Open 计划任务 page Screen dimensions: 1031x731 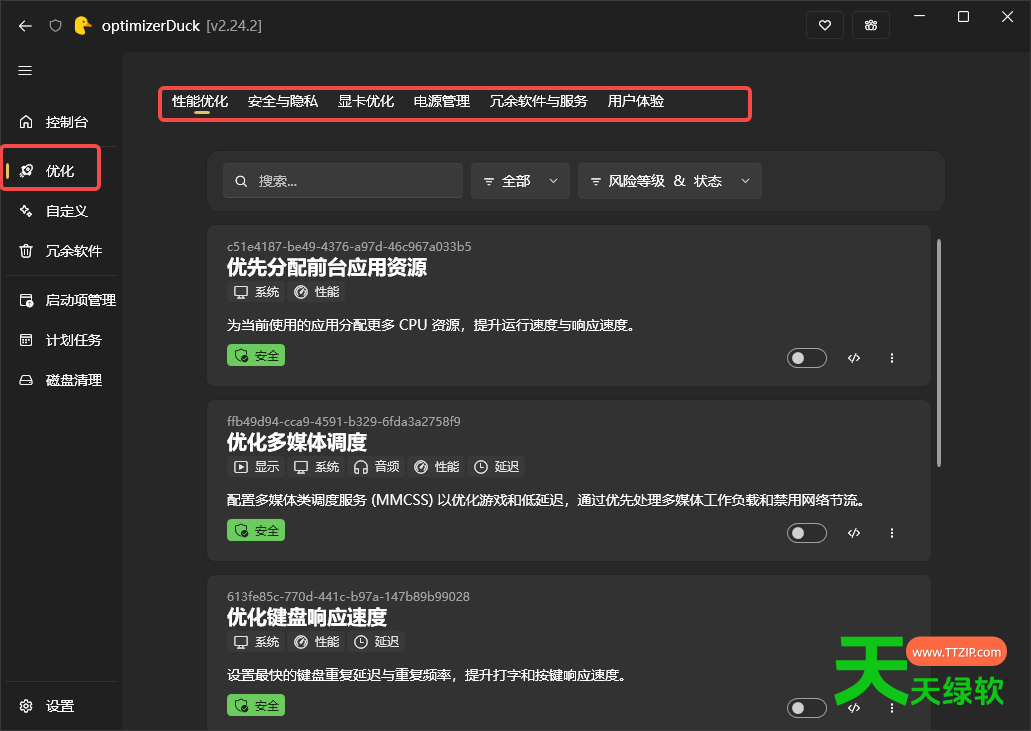[x=60, y=340]
